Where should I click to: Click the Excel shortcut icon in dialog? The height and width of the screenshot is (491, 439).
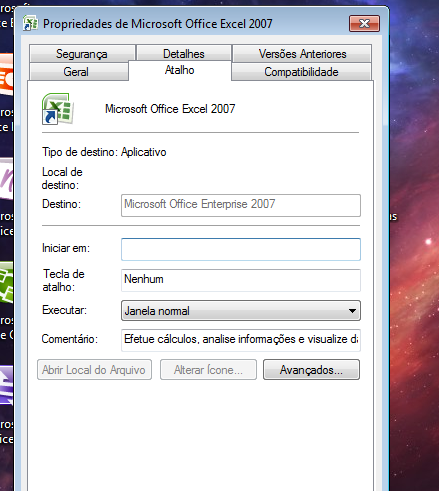coord(57,109)
